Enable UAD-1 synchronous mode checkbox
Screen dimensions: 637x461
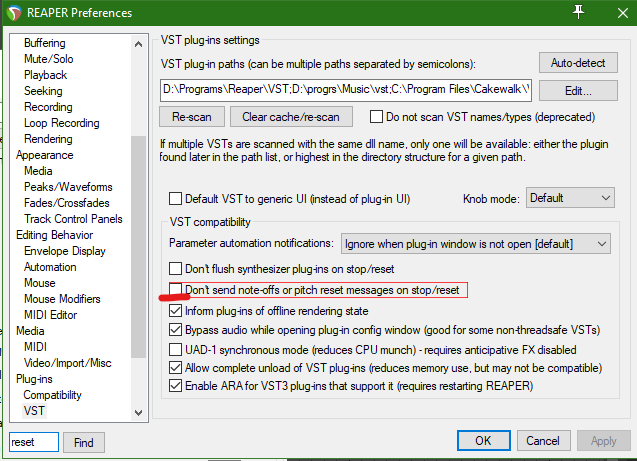pyautogui.click(x=176, y=350)
